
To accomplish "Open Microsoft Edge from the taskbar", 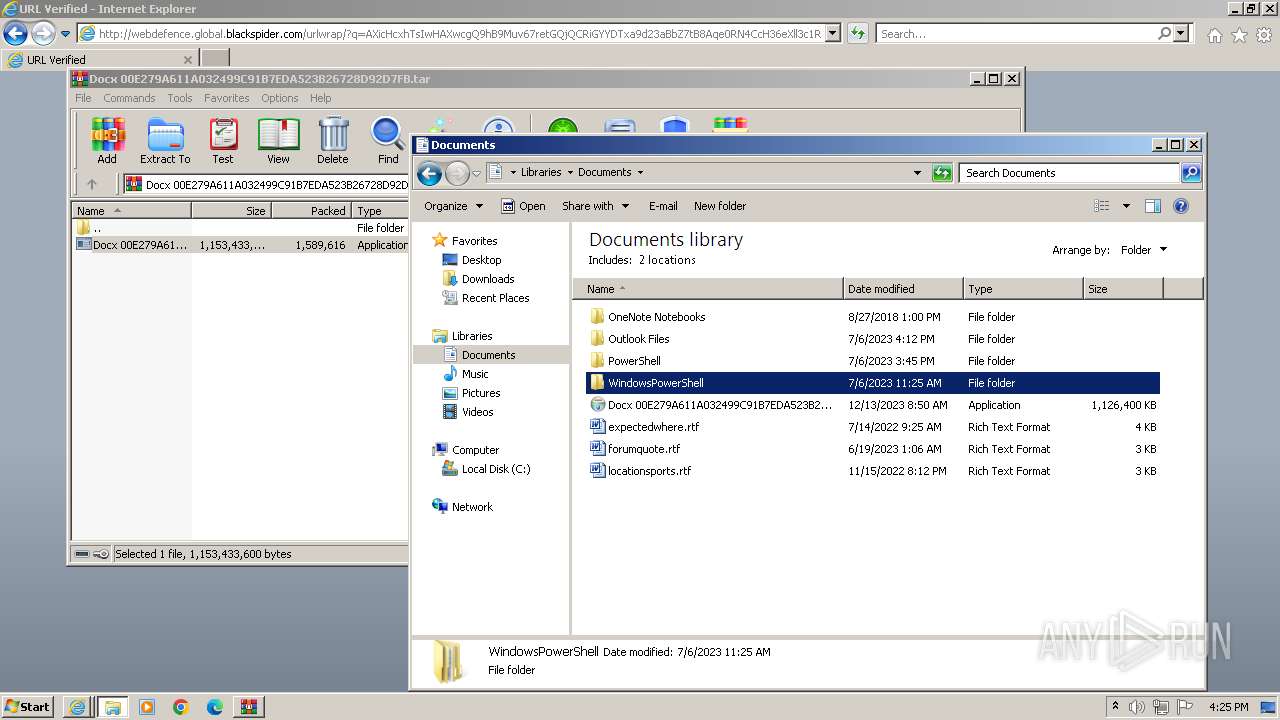I will pyautogui.click(x=215, y=707).
